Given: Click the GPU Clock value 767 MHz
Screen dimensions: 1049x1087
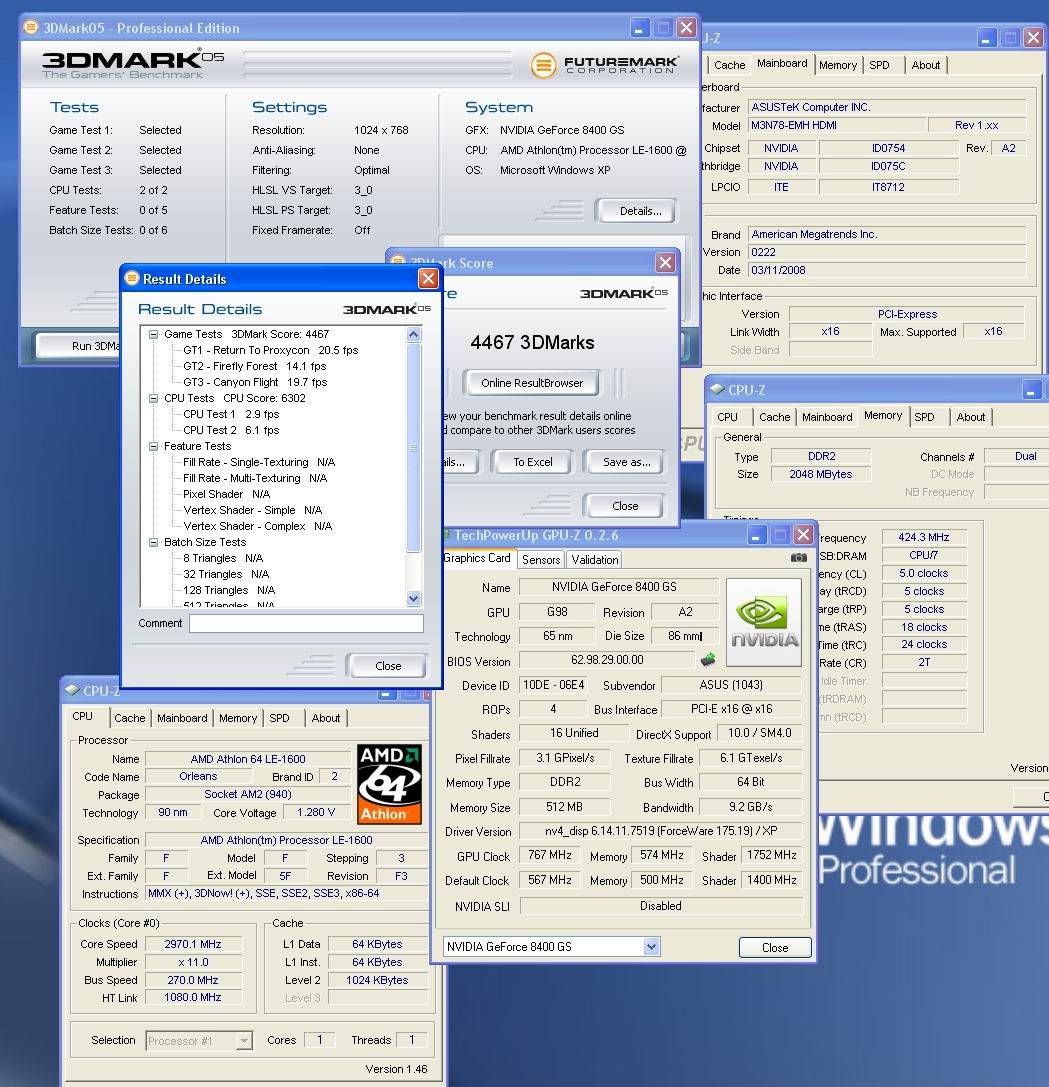Looking at the screenshot, I should pyautogui.click(x=550, y=855).
